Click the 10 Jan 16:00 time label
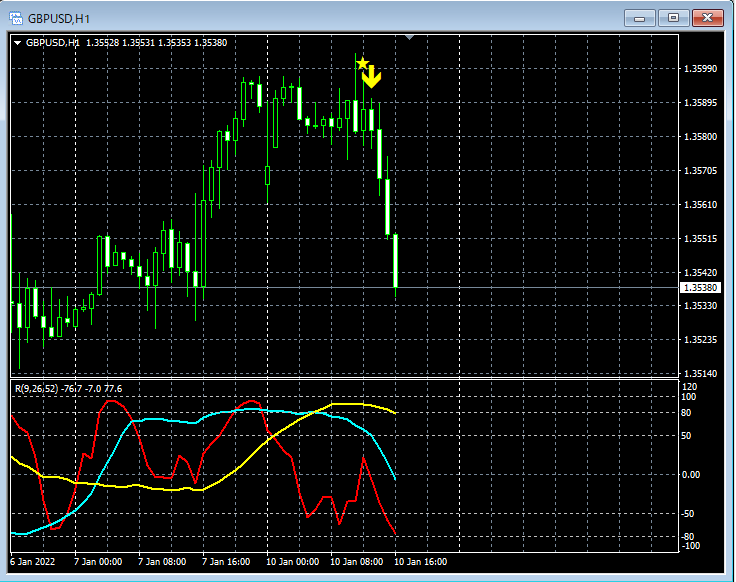The height and width of the screenshot is (582, 736). point(421,561)
